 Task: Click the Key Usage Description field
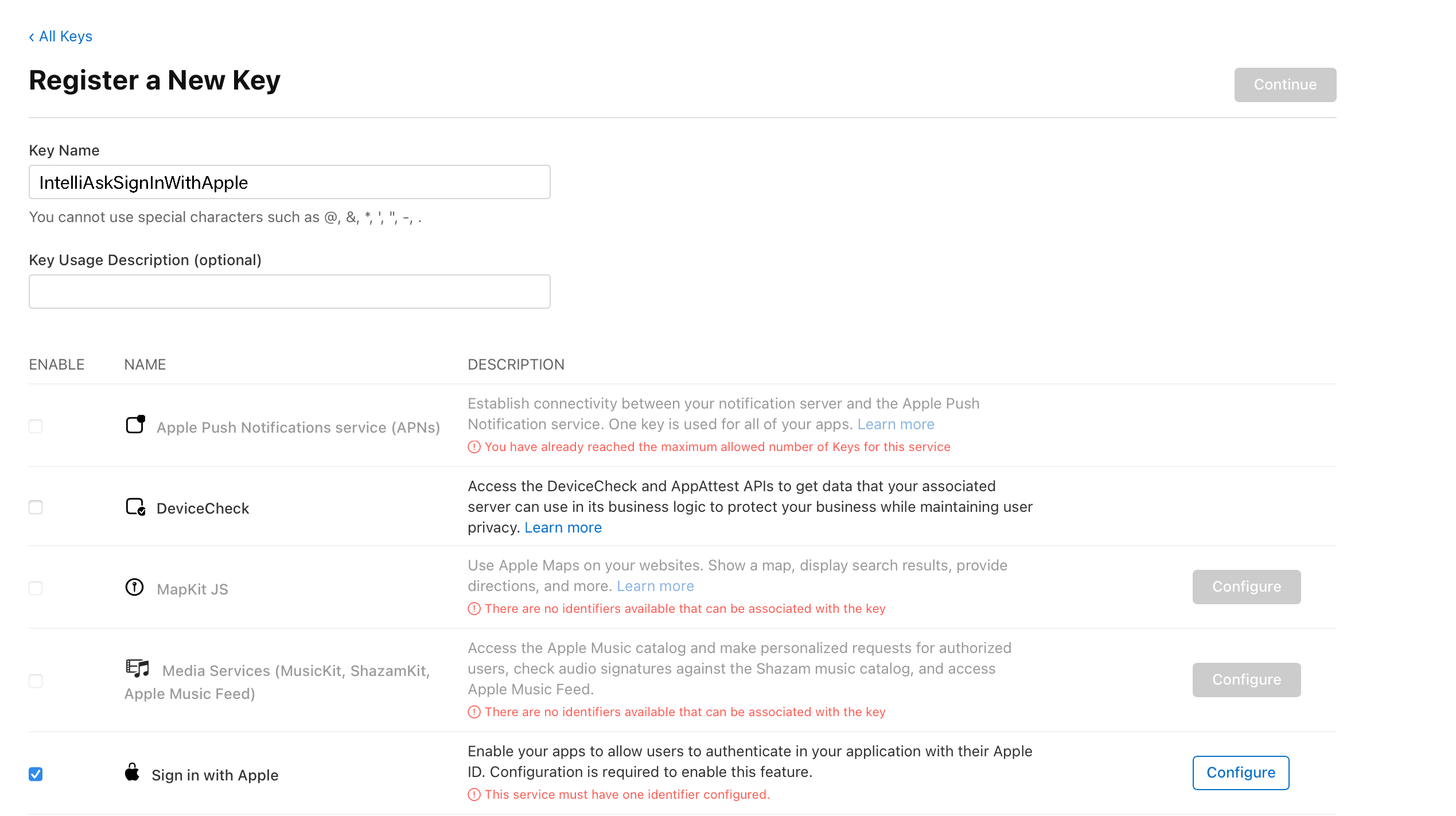pos(290,292)
